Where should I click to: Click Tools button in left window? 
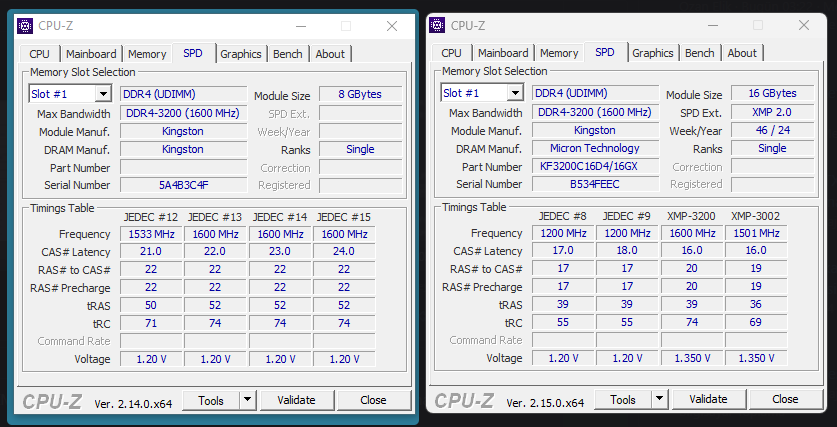pyautogui.click(x=211, y=400)
